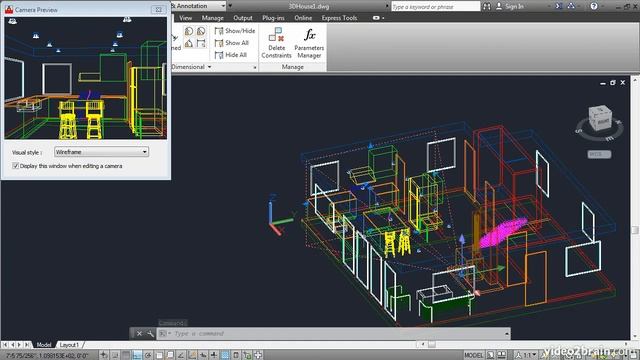Toggle Transparency display in status bar

(x=225, y=355)
